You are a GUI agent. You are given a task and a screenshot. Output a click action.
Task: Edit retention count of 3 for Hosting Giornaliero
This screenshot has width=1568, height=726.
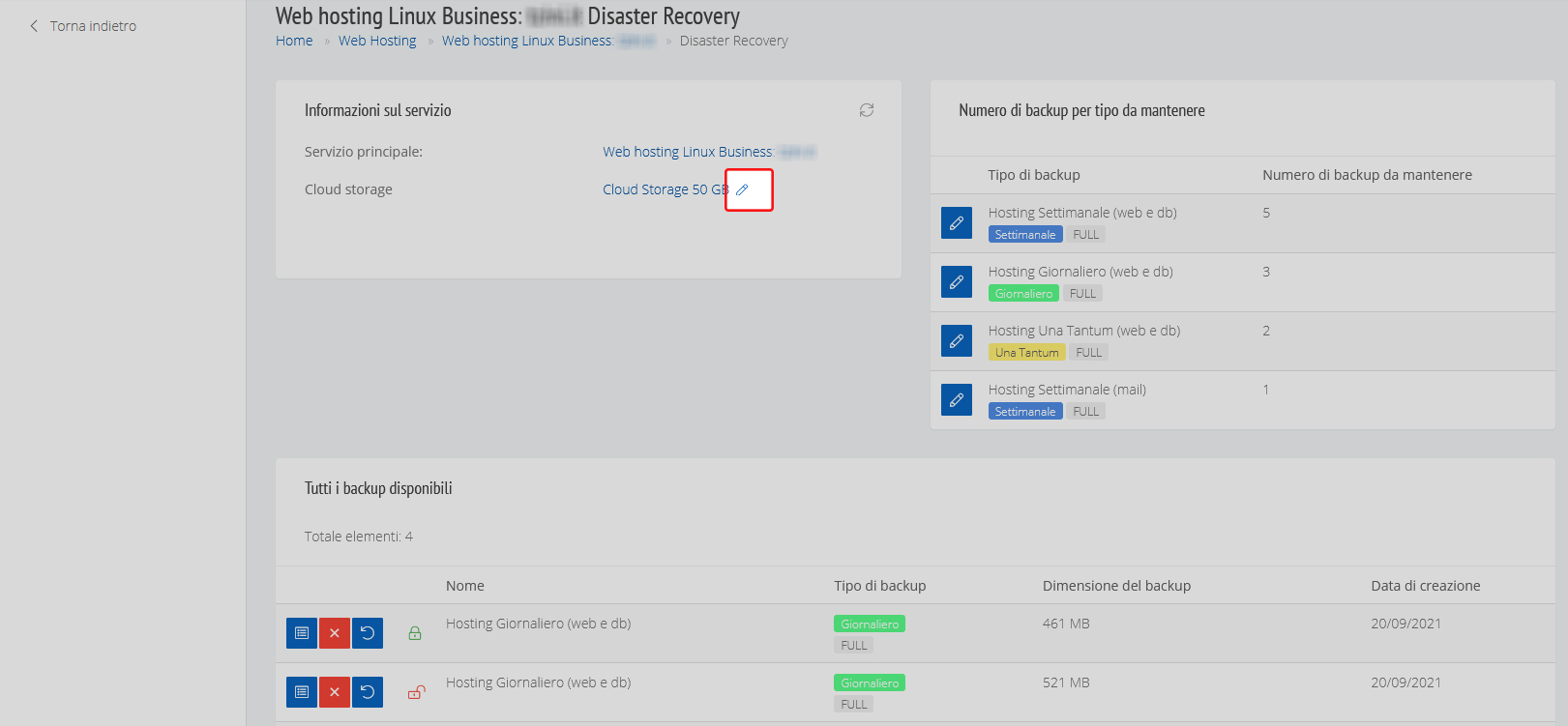coord(957,282)
